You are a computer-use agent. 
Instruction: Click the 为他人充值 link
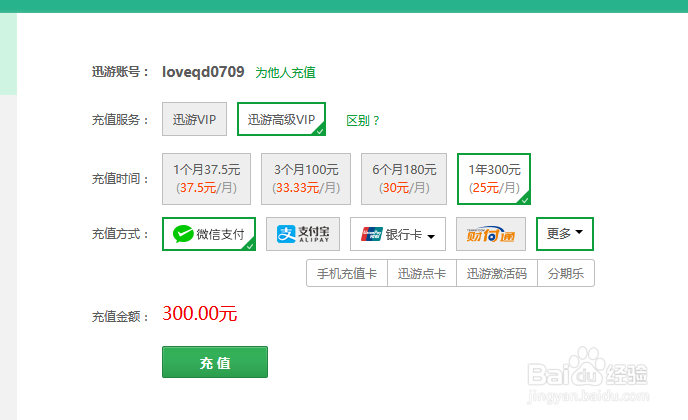pos(285,72)
